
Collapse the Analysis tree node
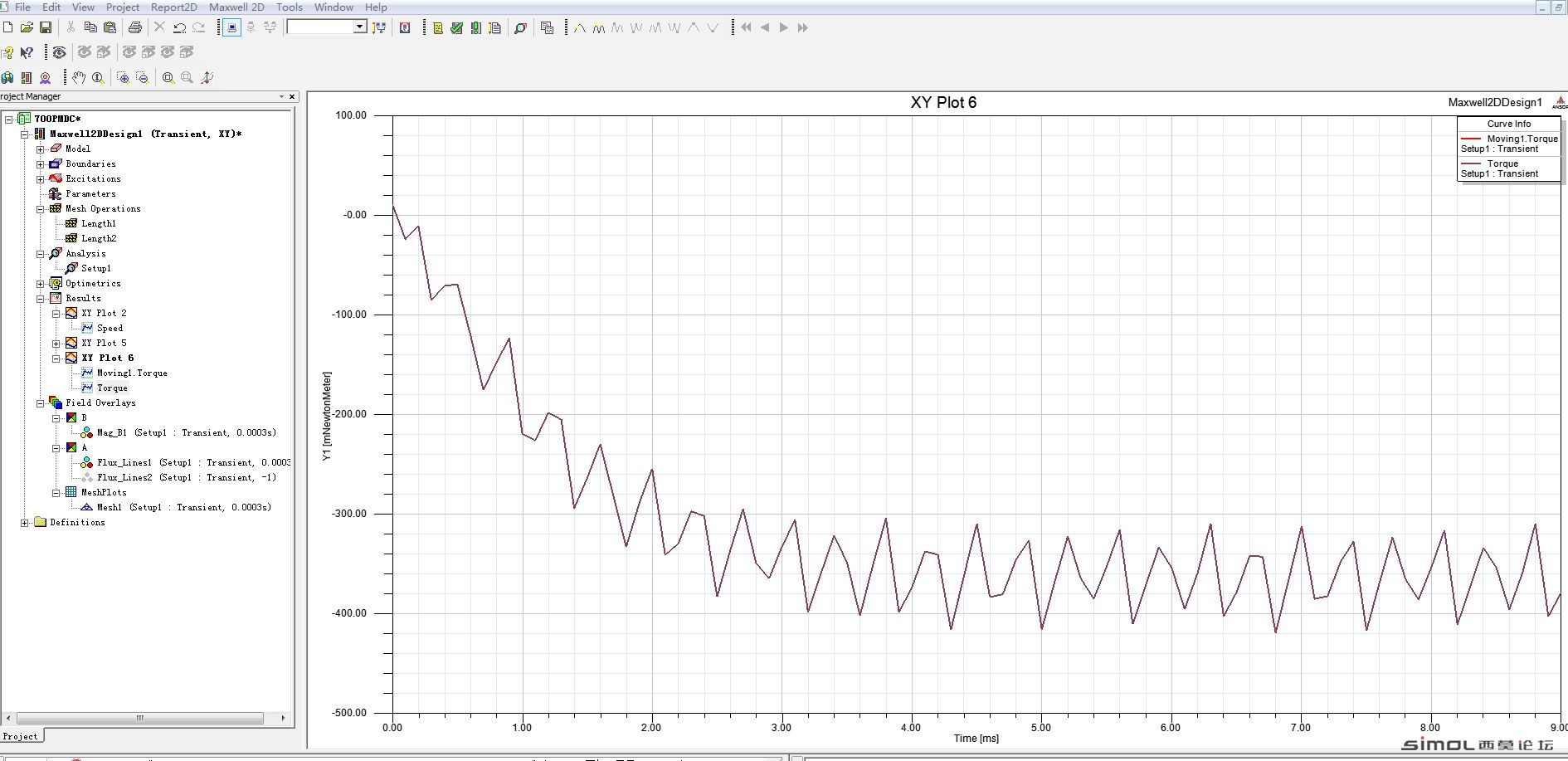pyautogui.click(x=40, y=254)
